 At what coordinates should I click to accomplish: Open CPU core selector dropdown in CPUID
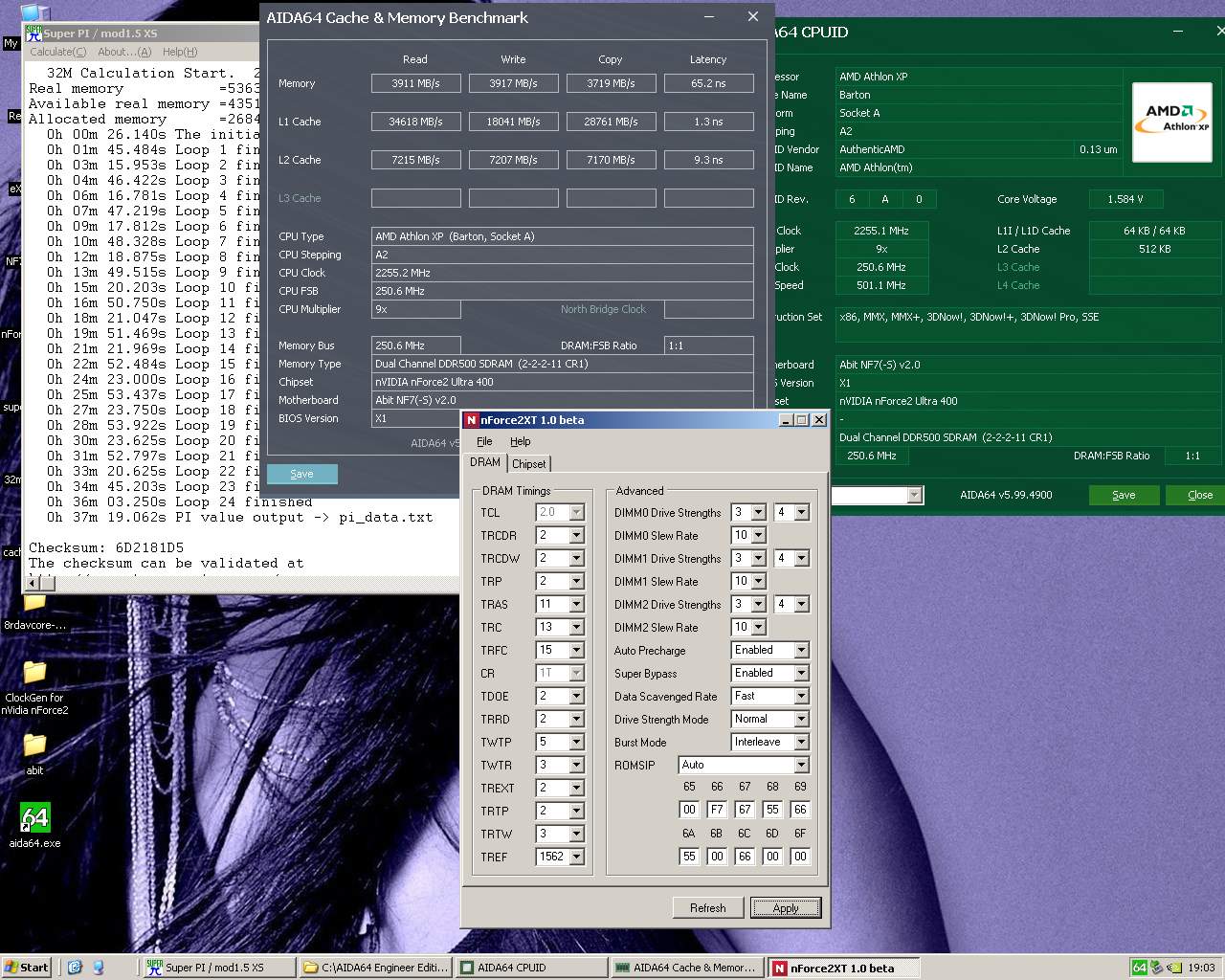point(914,495)
